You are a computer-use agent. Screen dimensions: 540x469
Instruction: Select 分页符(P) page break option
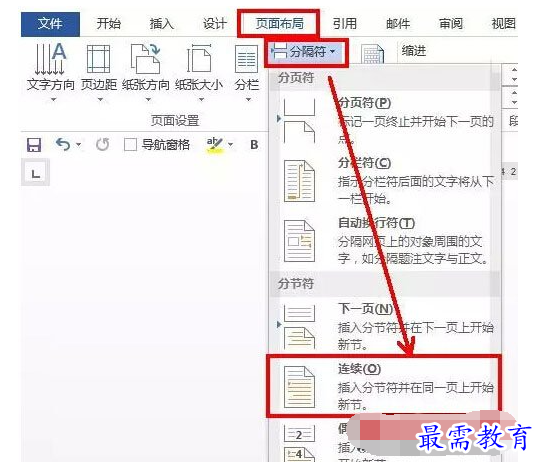point(385,121)
